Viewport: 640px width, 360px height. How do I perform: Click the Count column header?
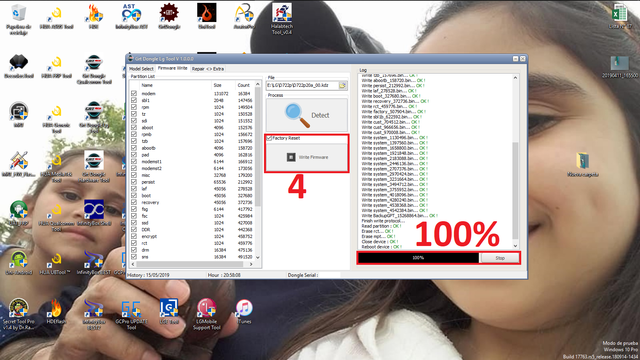244,85
